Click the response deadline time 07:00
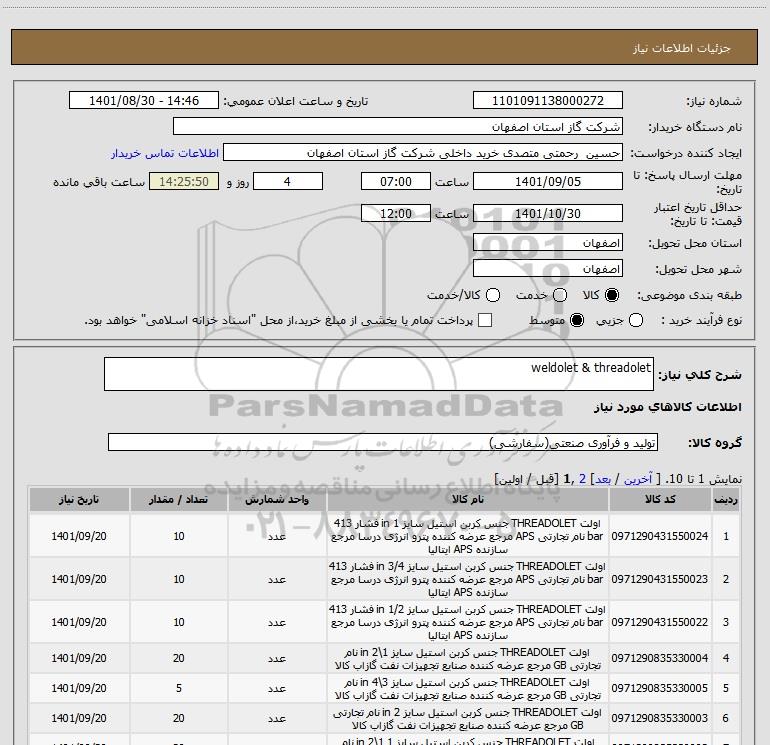The width and height of the screenshot is (770, 745). click(396, 182)
